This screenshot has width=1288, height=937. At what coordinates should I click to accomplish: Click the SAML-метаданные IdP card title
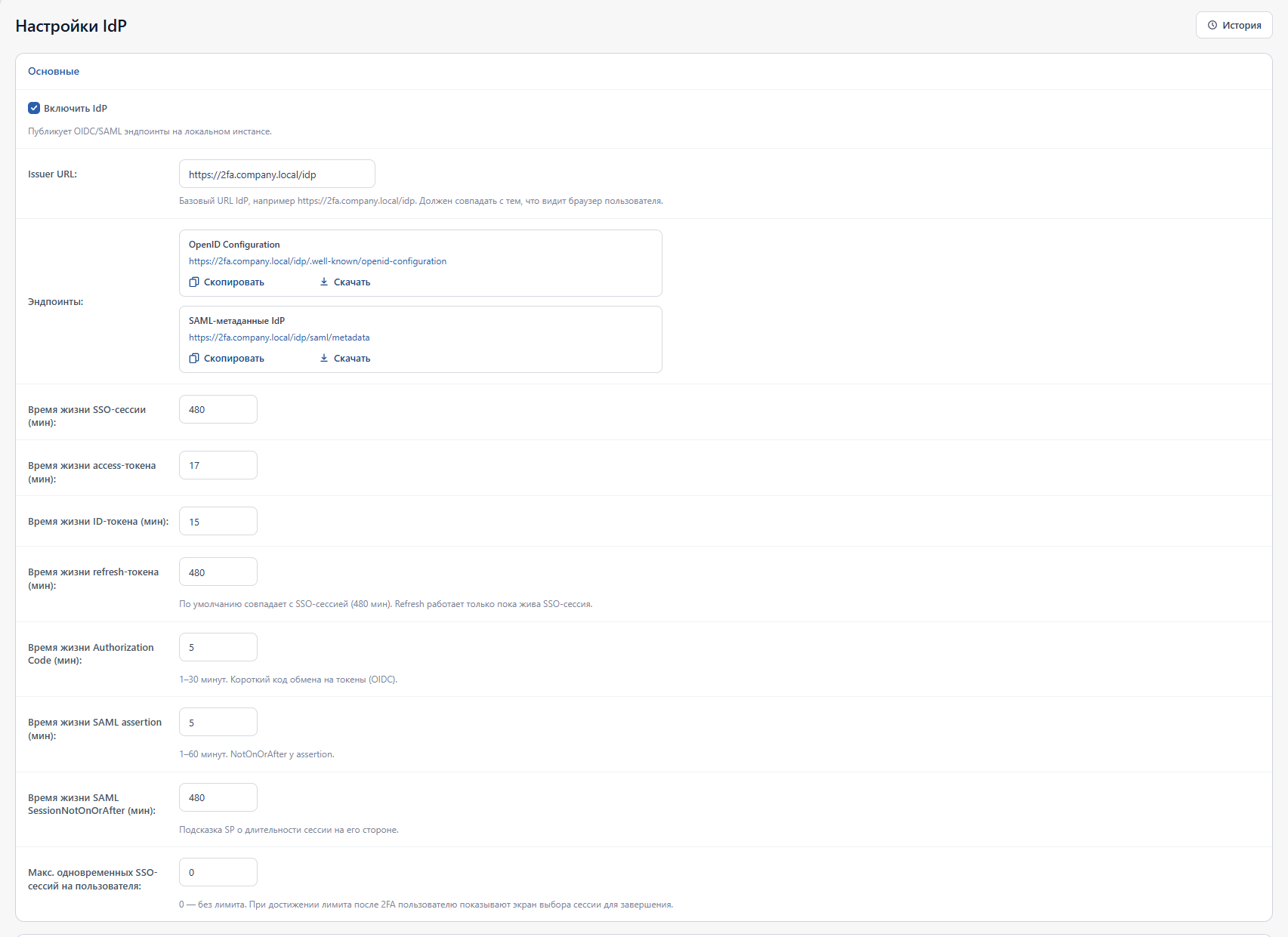(236, 321)
